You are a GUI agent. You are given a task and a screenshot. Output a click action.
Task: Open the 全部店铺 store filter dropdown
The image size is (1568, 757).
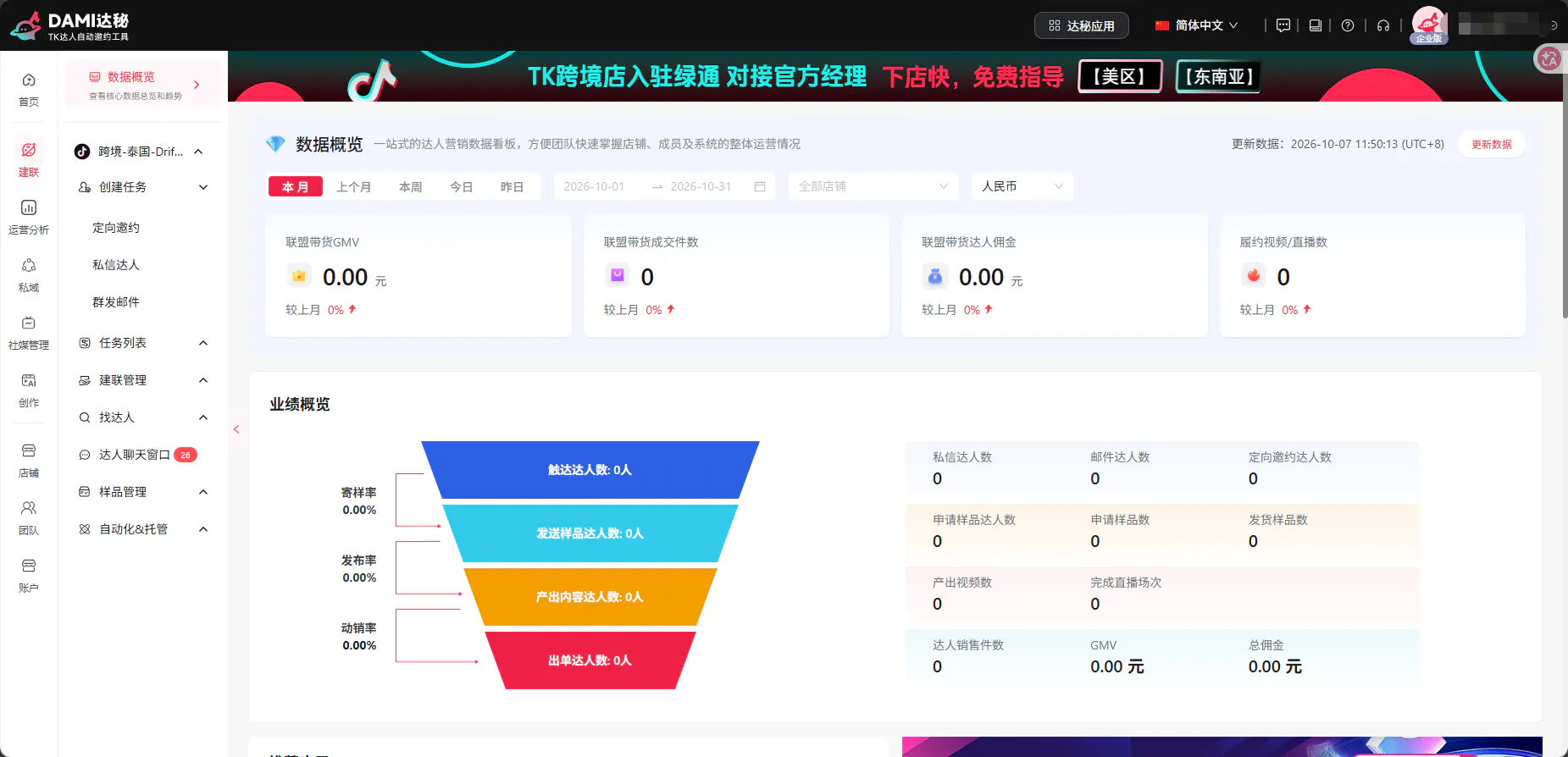coord(873,186)
